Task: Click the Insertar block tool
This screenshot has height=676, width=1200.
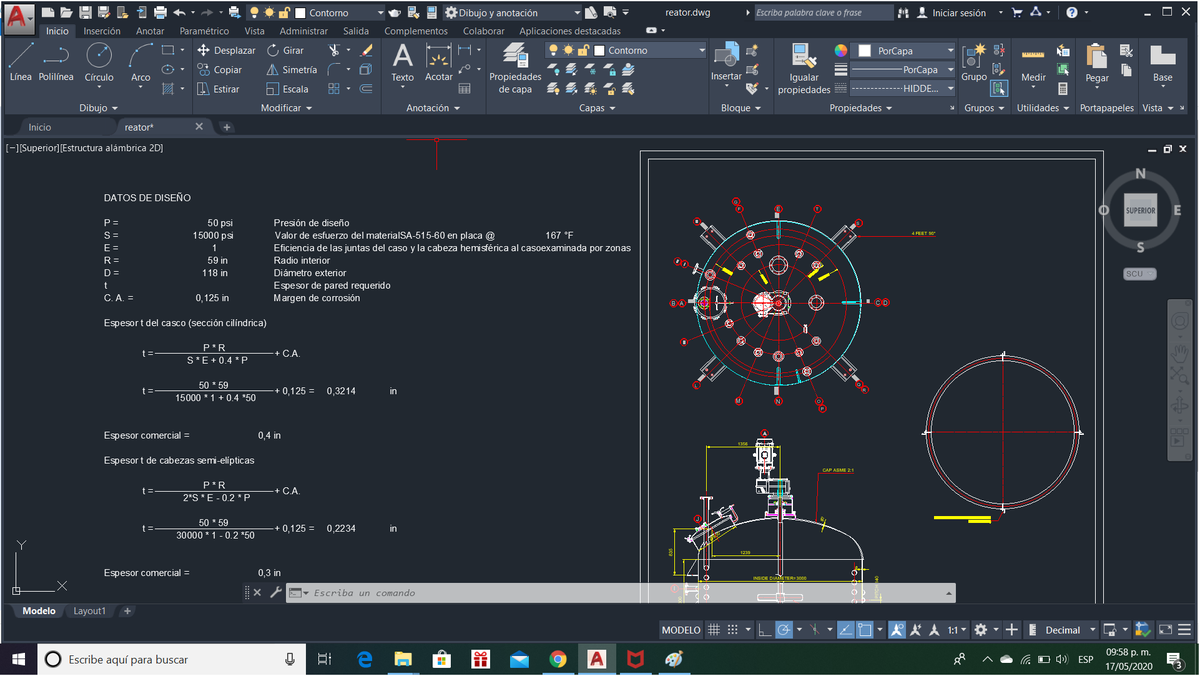Action: click(x=726, y=62)
